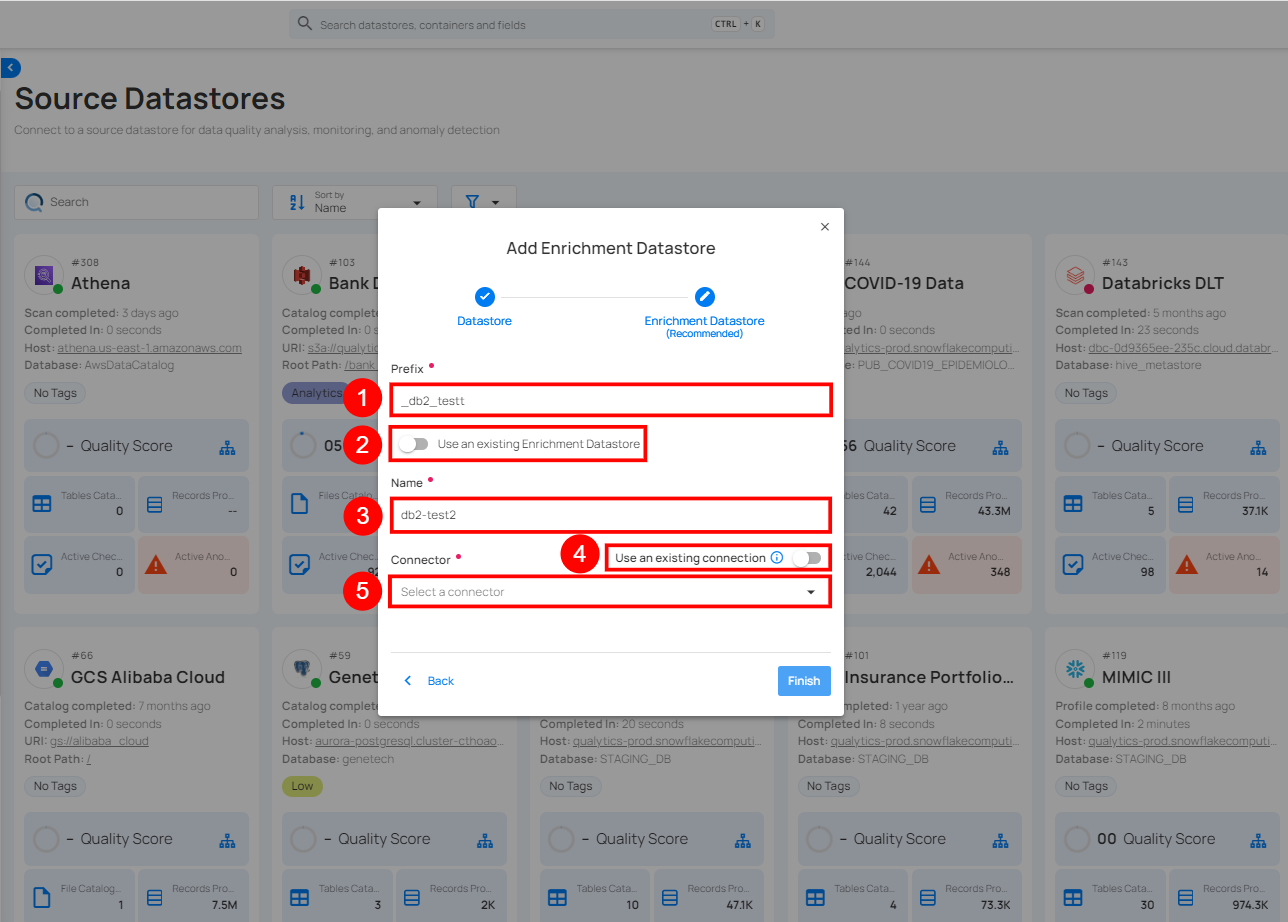Click Athena Active Checks icon

coord(42,565)
